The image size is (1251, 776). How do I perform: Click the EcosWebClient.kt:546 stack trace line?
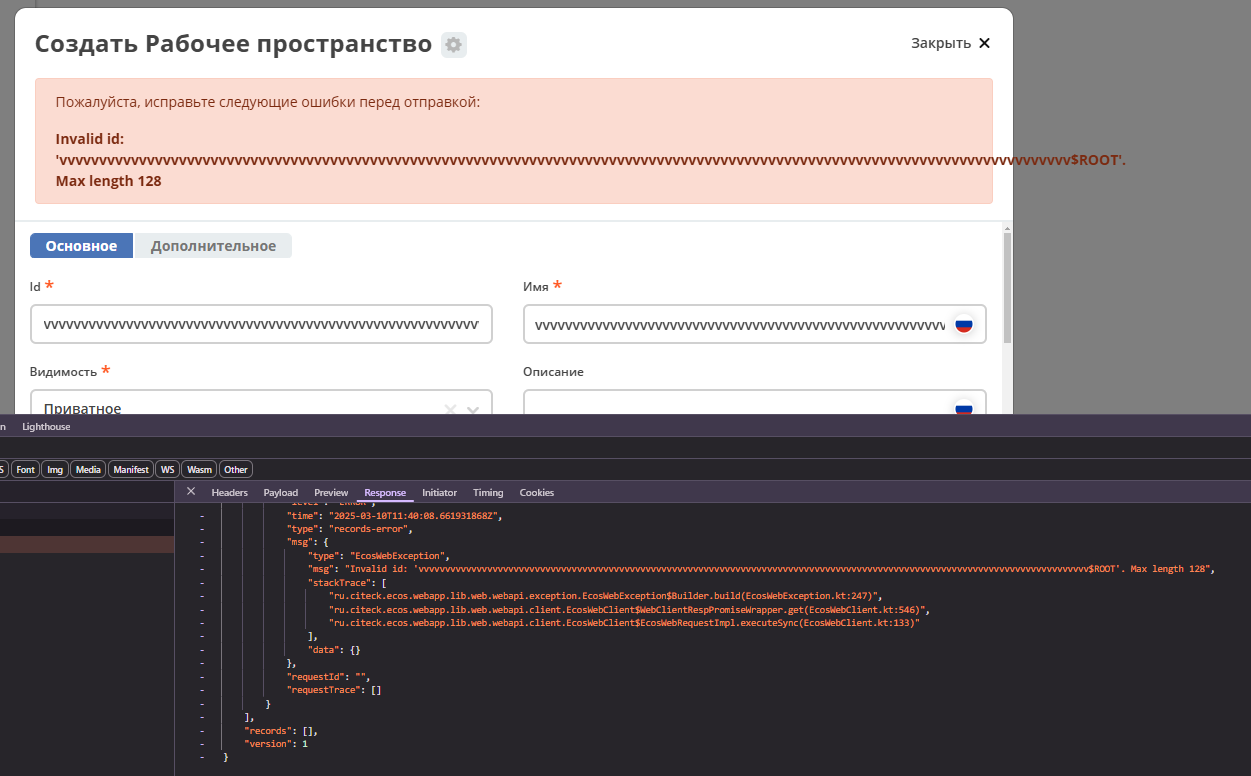tap(630, 609)
